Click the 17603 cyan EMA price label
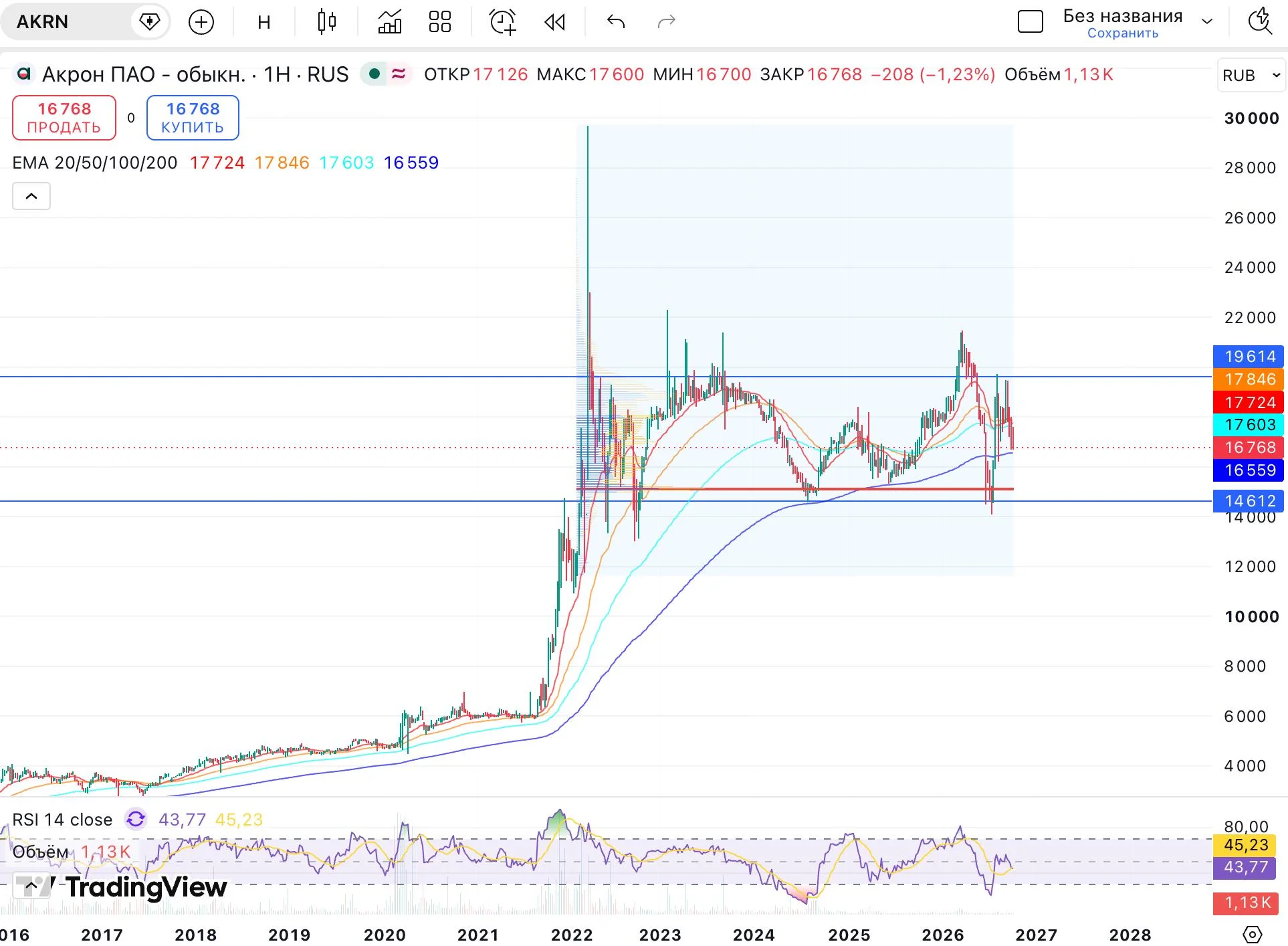Screen dimensions: 1288x946 tap(1249, 425)
